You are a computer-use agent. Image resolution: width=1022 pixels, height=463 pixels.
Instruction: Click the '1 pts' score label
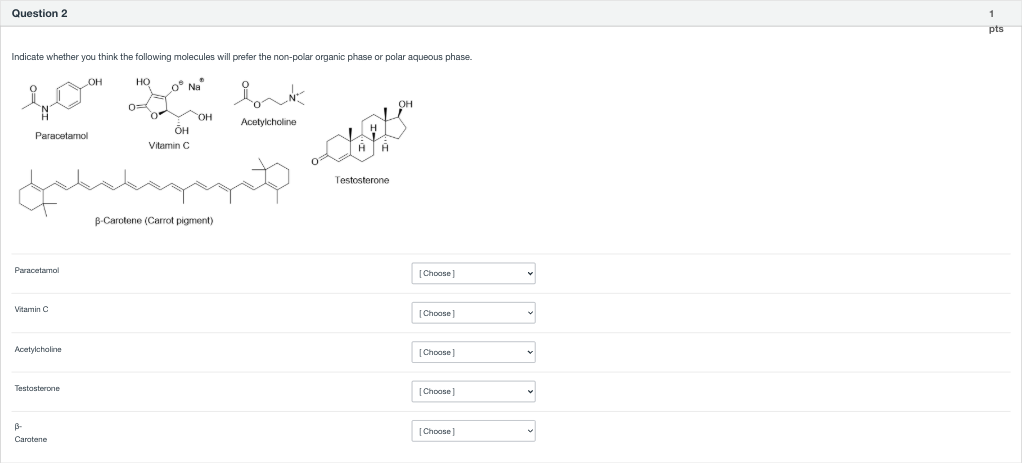pyautogui.click(x=995, y=21)
